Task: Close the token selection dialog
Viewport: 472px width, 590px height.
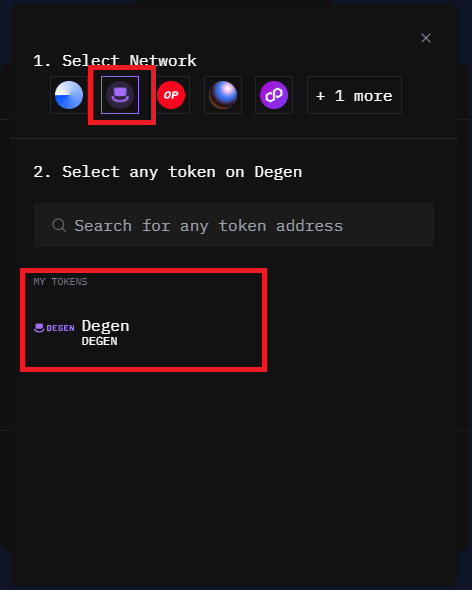Action: (x=426, y=38)
